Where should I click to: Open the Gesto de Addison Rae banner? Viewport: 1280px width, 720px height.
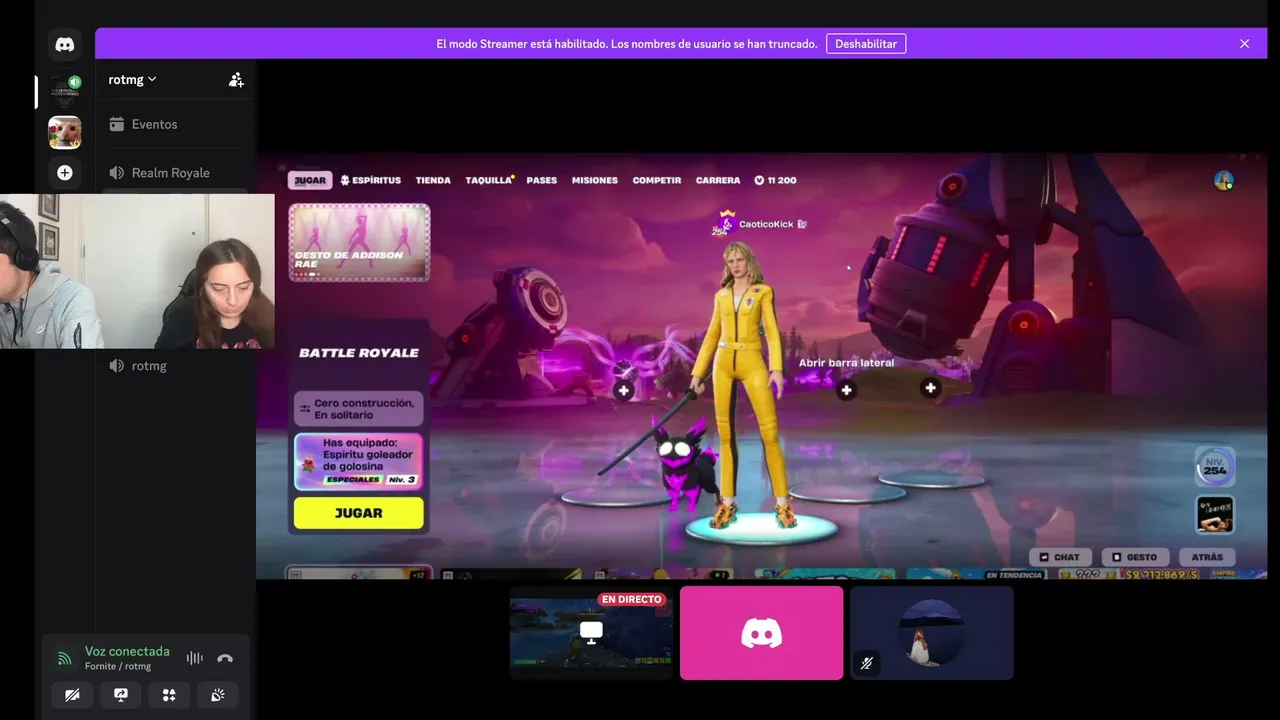[x=359, y=242]
